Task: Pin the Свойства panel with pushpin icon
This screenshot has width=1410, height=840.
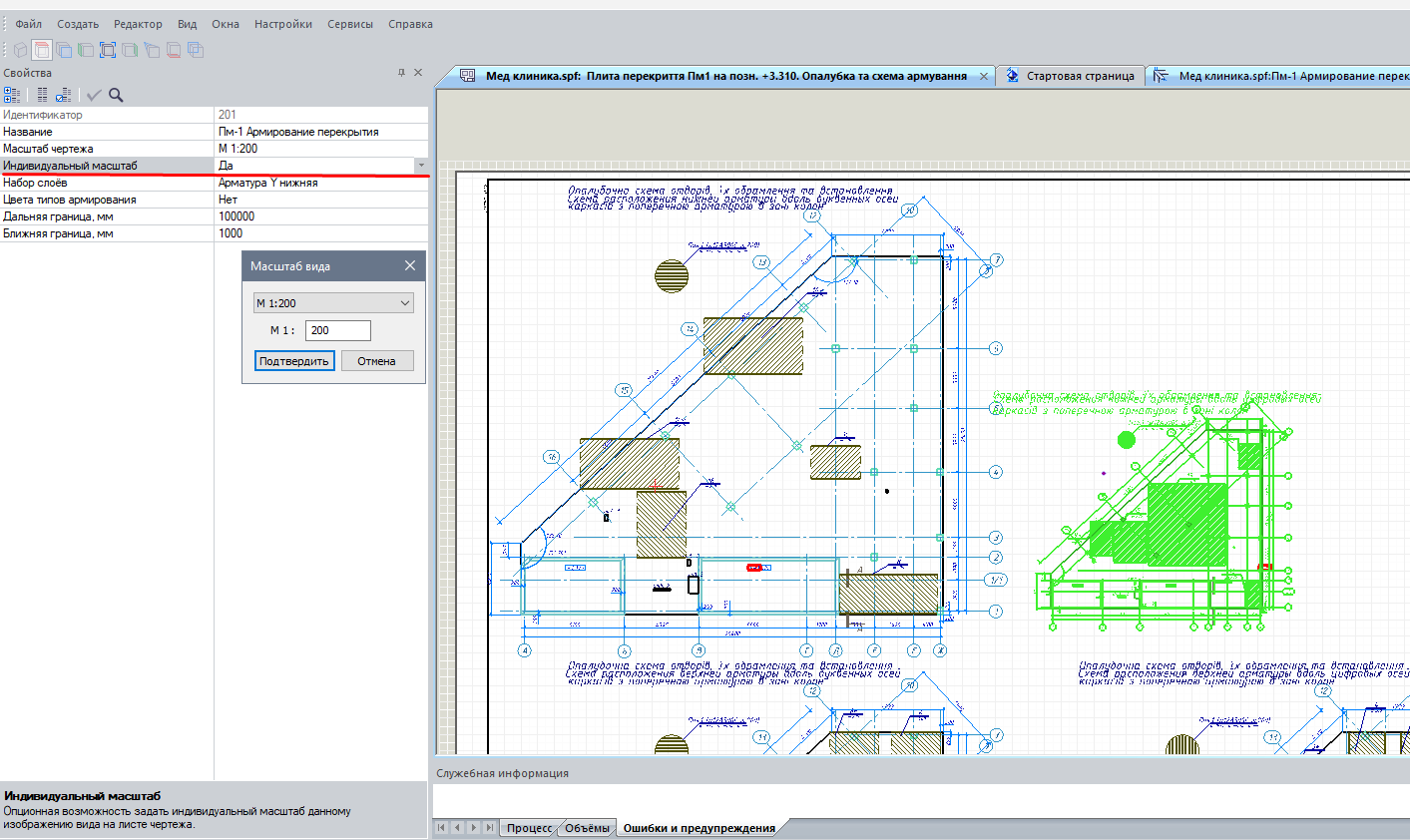Action: [402, 73]
